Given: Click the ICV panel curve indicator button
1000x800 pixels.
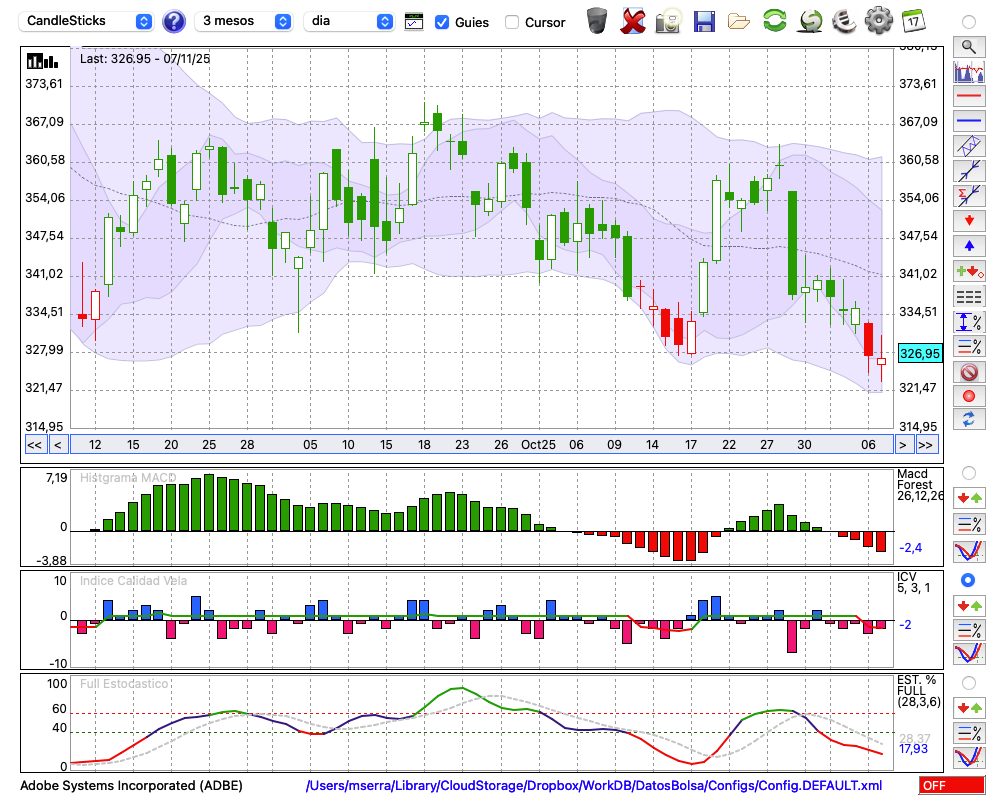Looking at the screenshot, I should click(x=969, y=654).
